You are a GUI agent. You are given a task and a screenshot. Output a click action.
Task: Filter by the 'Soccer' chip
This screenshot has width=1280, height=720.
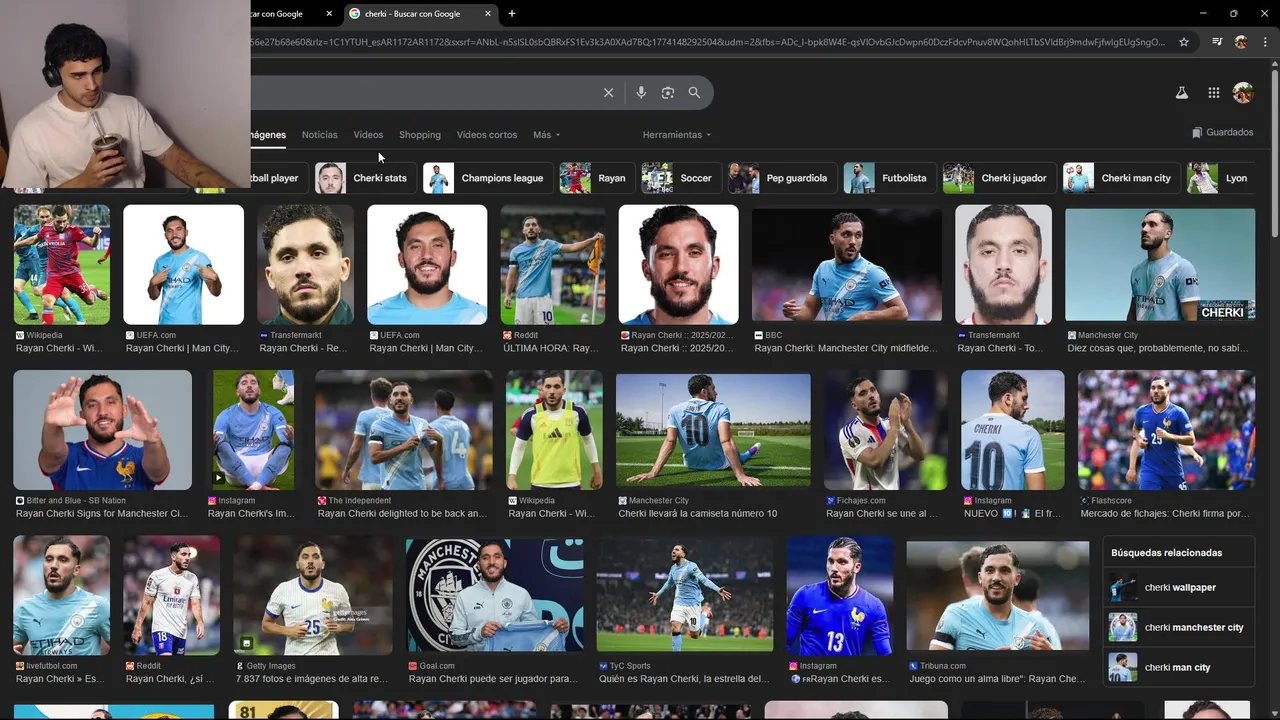point(680,178)
